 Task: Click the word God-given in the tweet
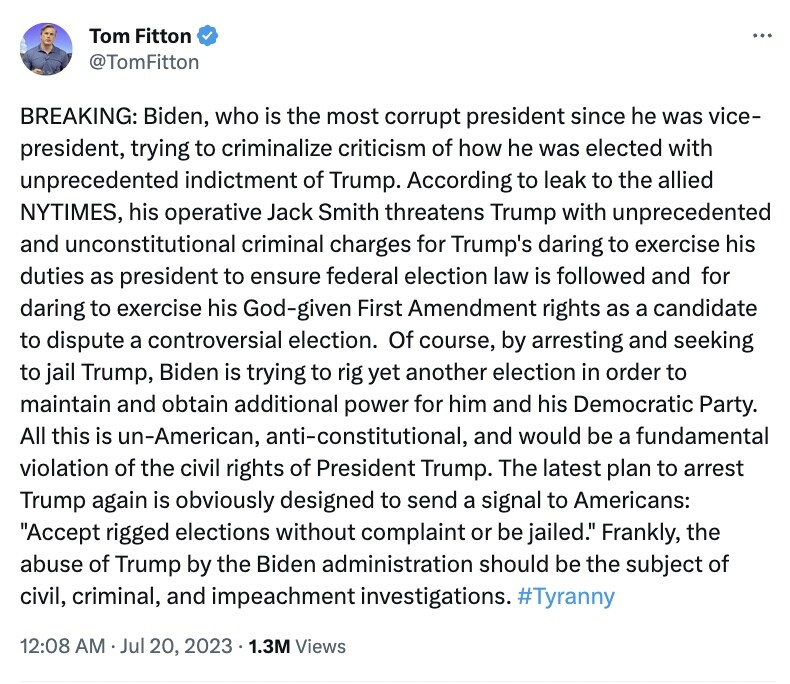point(297,308)
